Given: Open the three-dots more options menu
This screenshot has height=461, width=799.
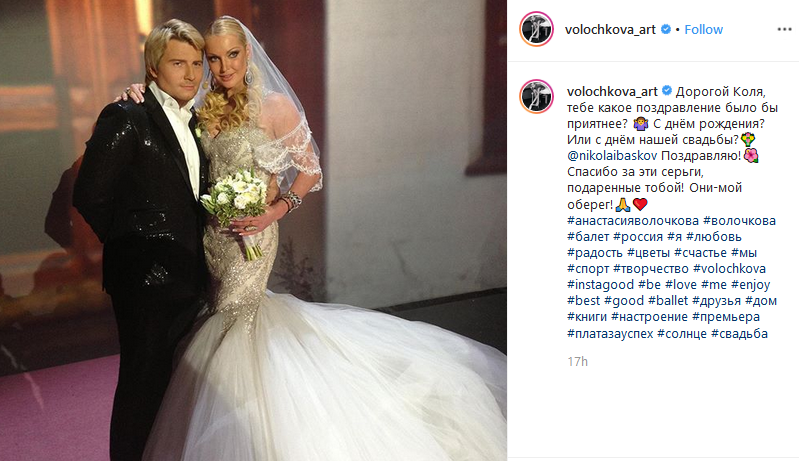Looking at the screenshot, I should (784, 30).
